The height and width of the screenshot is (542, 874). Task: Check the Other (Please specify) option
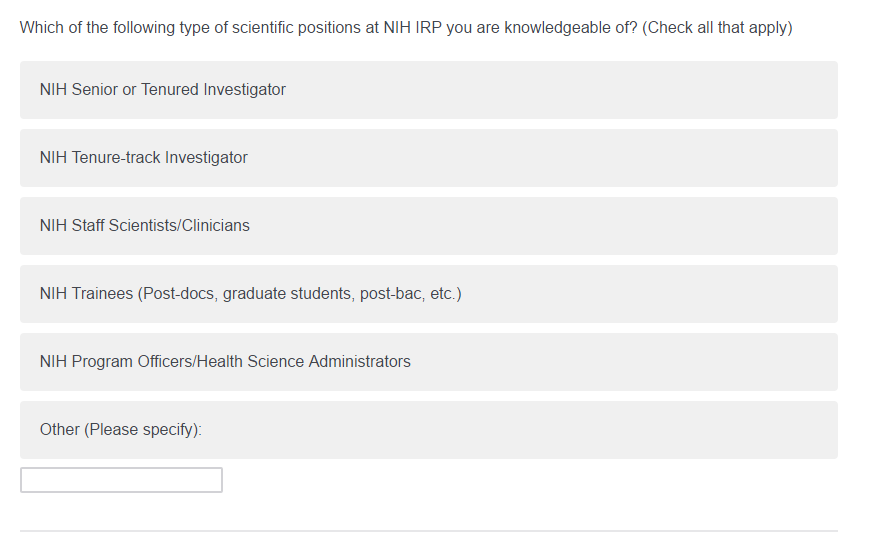tap(428, 430)
